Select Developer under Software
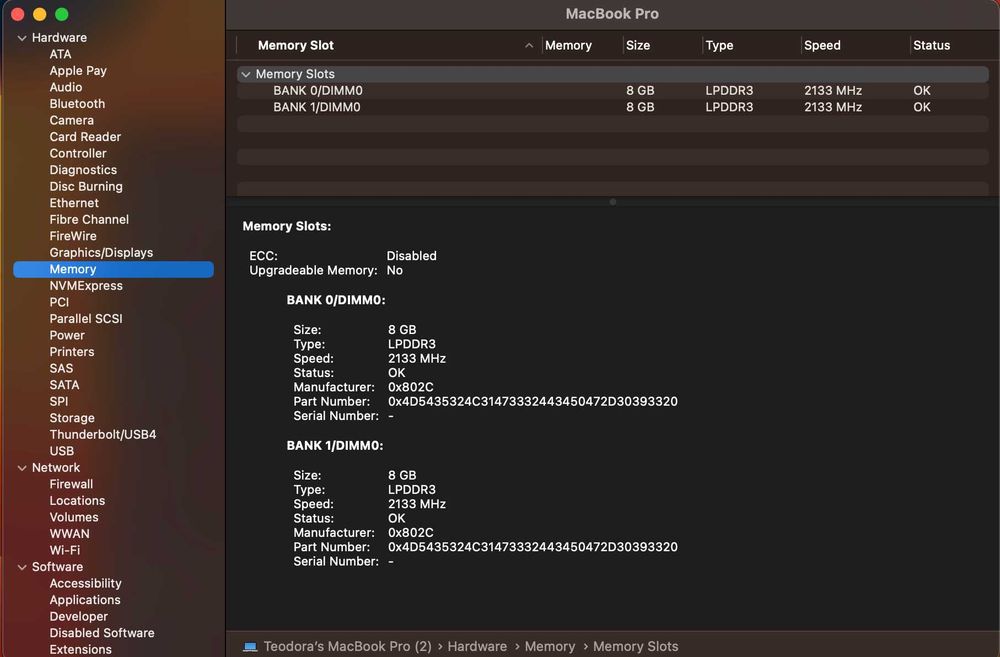This screenshot has width=1000, height=657. click(78, 617)
